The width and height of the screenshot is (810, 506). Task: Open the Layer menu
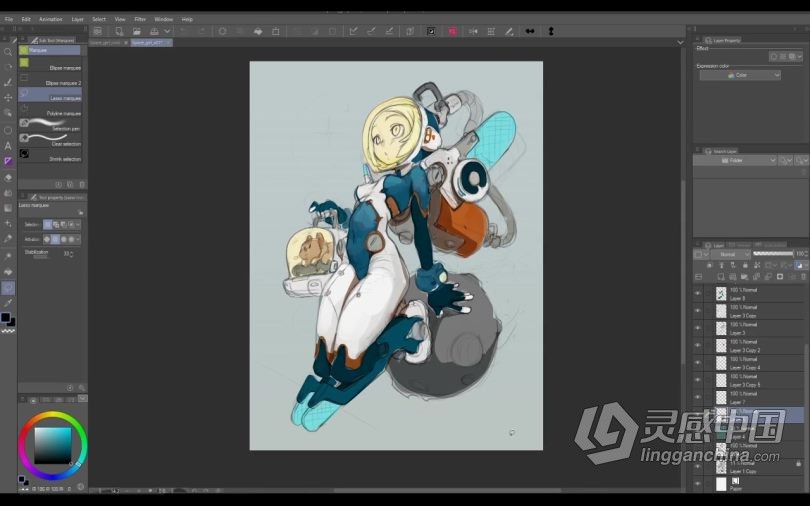[x=77, y=19]
